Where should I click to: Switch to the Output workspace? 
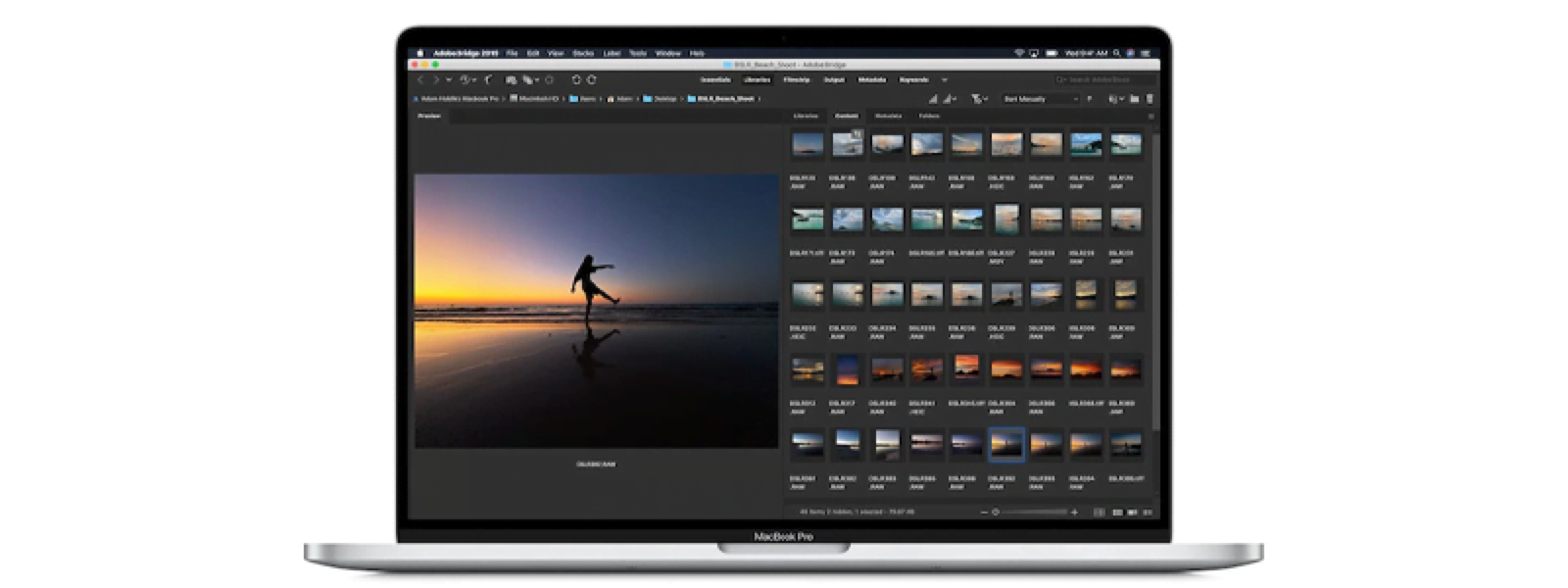pos(834,79)
